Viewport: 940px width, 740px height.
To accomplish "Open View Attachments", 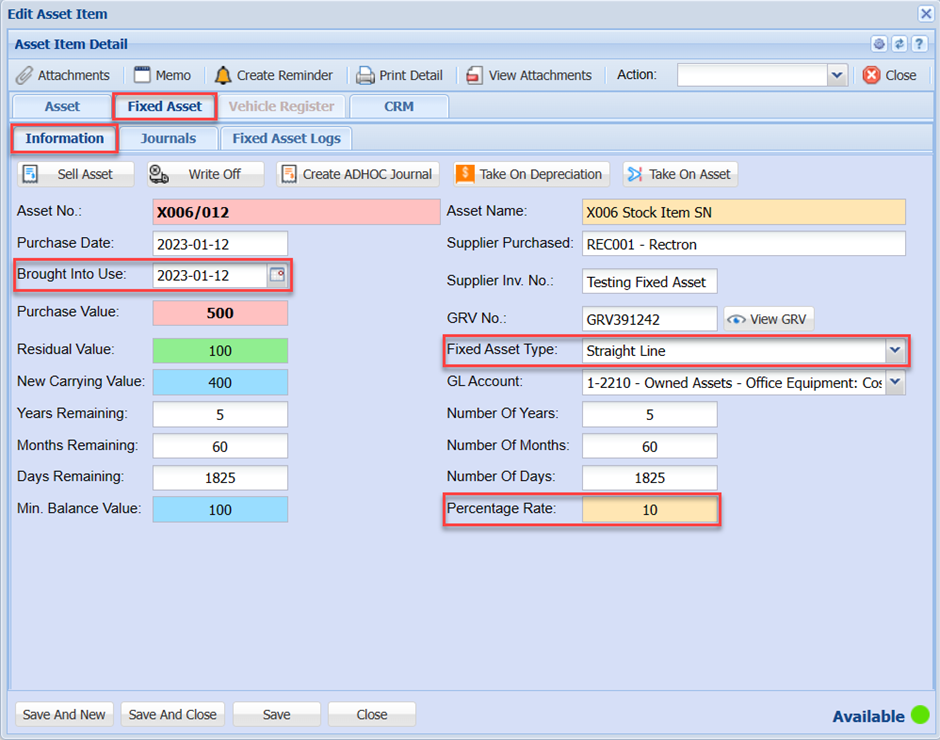I will coord(475,75).
